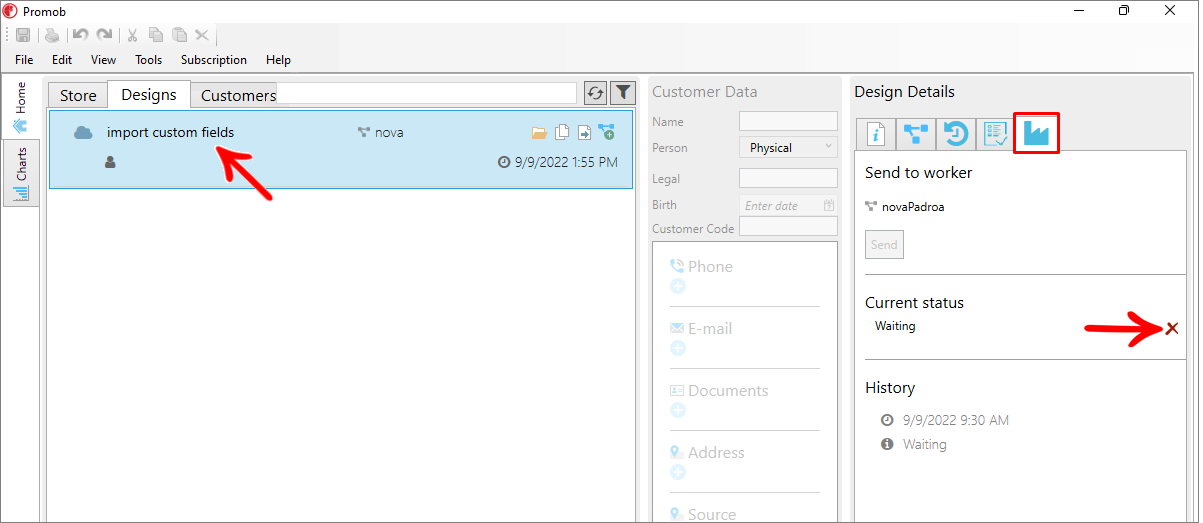This screenshot has height=523, width=1203.
Task: Open the Birth date calendar picker
Action: pyautogui.click(x=829, y=206)
